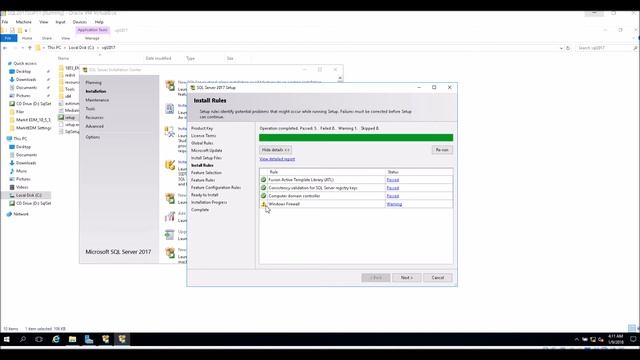
Task: Select Network in navigation pane
Action: pyautogui.click(x=21, y=214)
